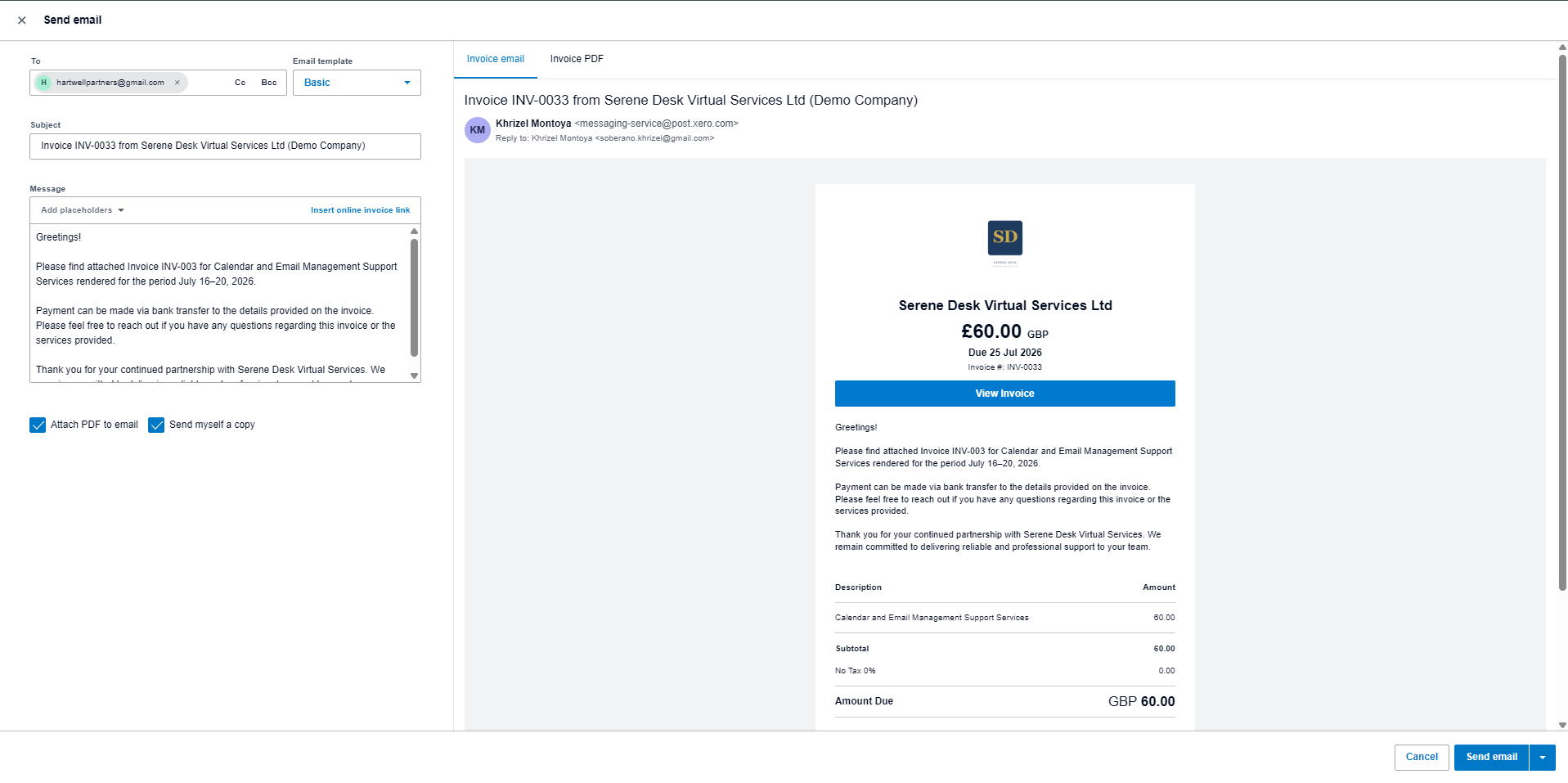Switch to the Invoice PDF tab
This screenshot has height=783, width=1568.
click(x=577, y=59)
